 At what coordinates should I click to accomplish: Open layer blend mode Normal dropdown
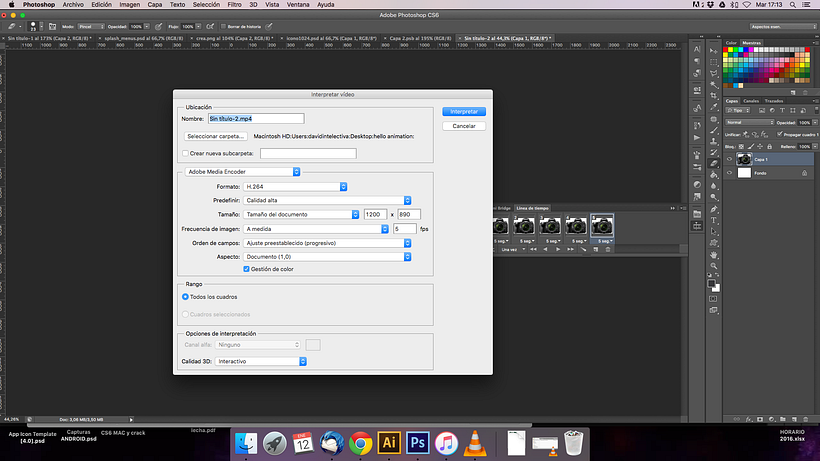click(749, 122)
